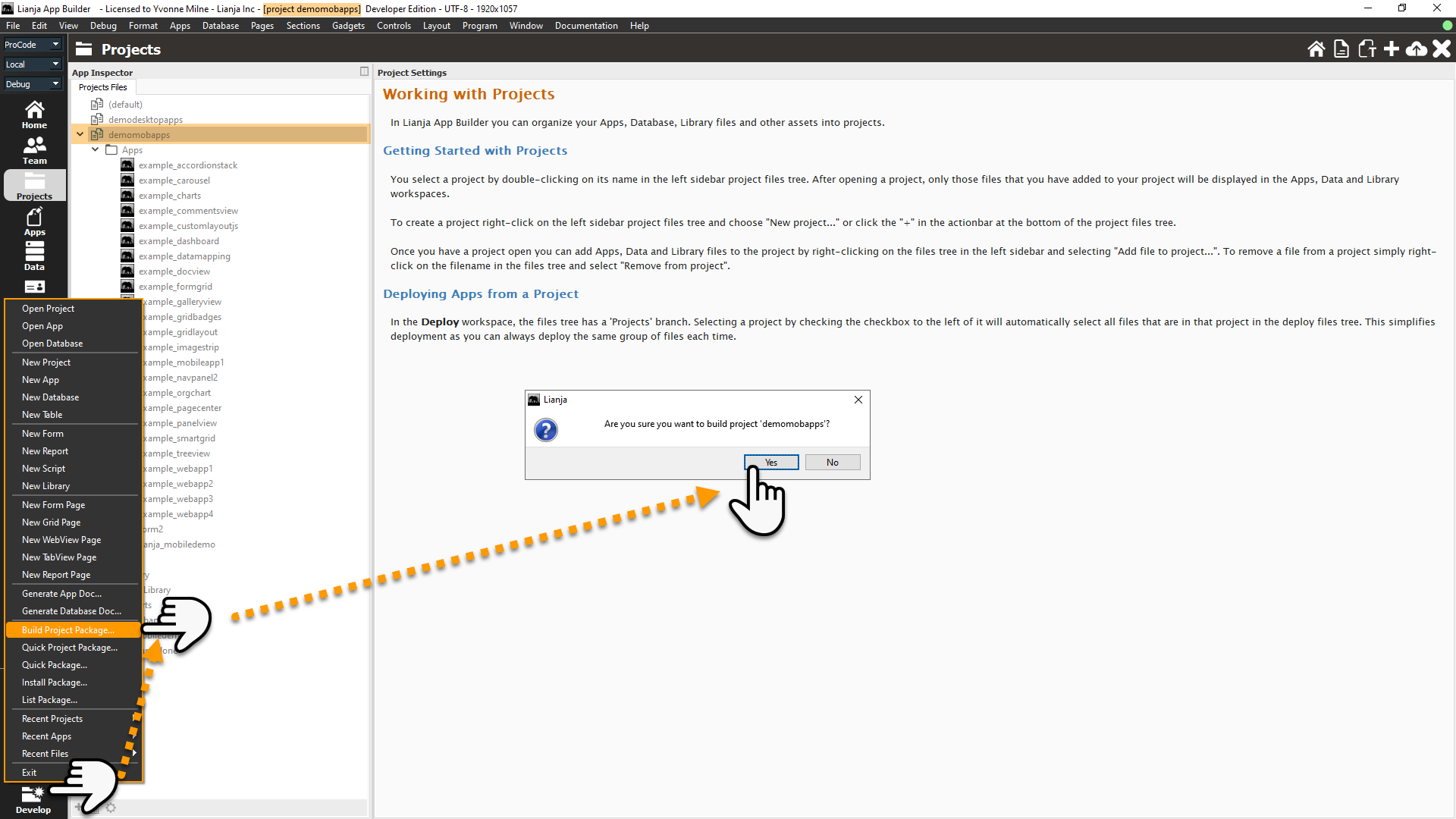Open the File menu
1456x819 pixels.
coord(13,26)
